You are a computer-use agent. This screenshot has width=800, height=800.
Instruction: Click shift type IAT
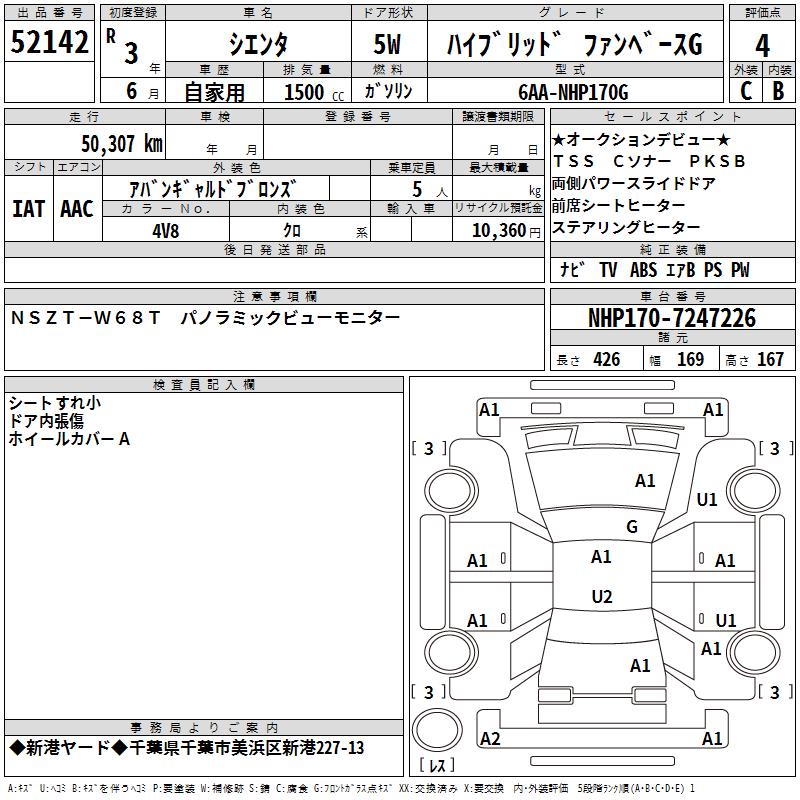coord(29,209)
